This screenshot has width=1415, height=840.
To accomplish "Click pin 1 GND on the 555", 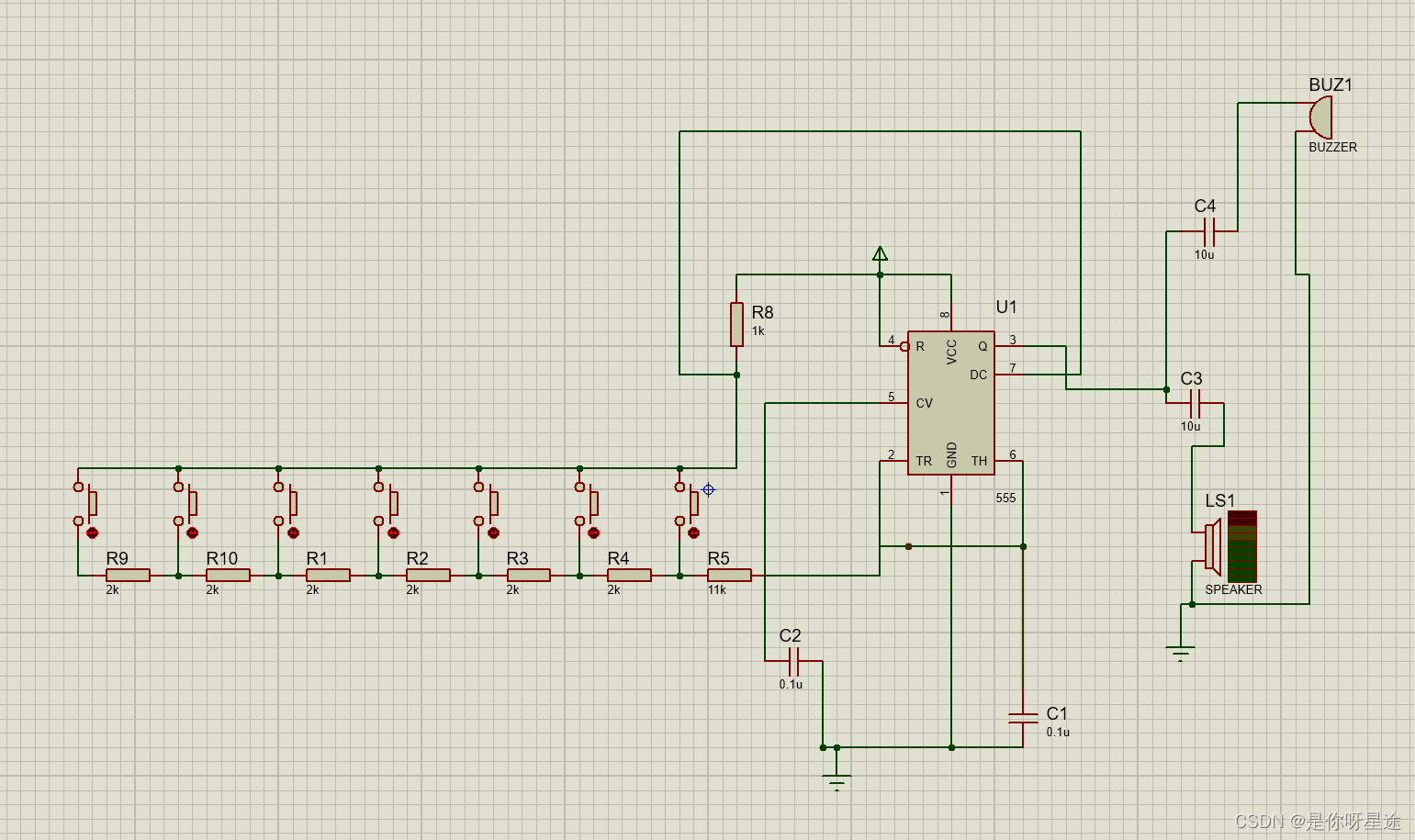I will tap(951, 488).
